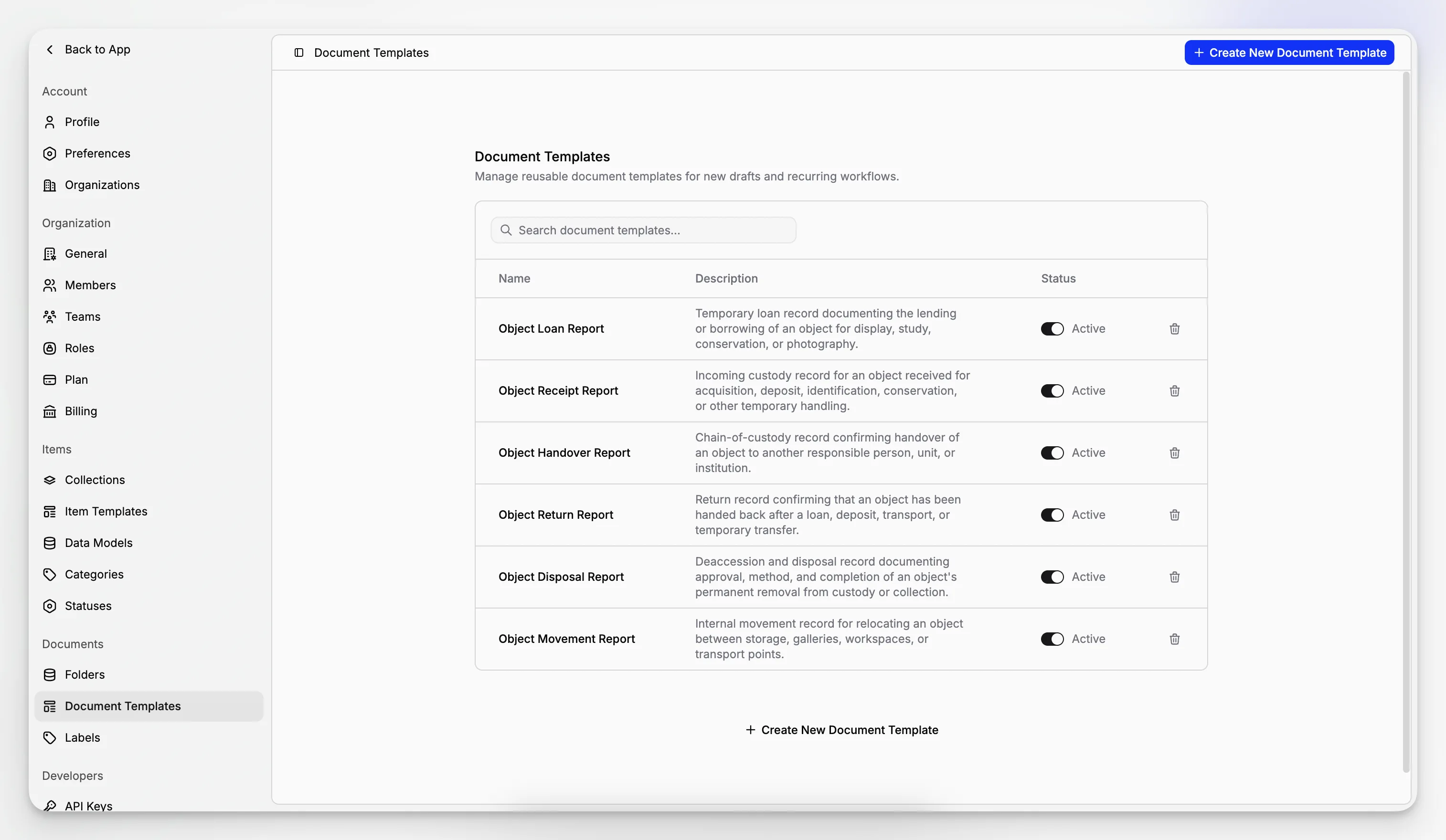Disable Object Handover Report Active switch
The height and width of the screenshot is (840, 1446).
pyautogui.click(x=1053, y=453)
